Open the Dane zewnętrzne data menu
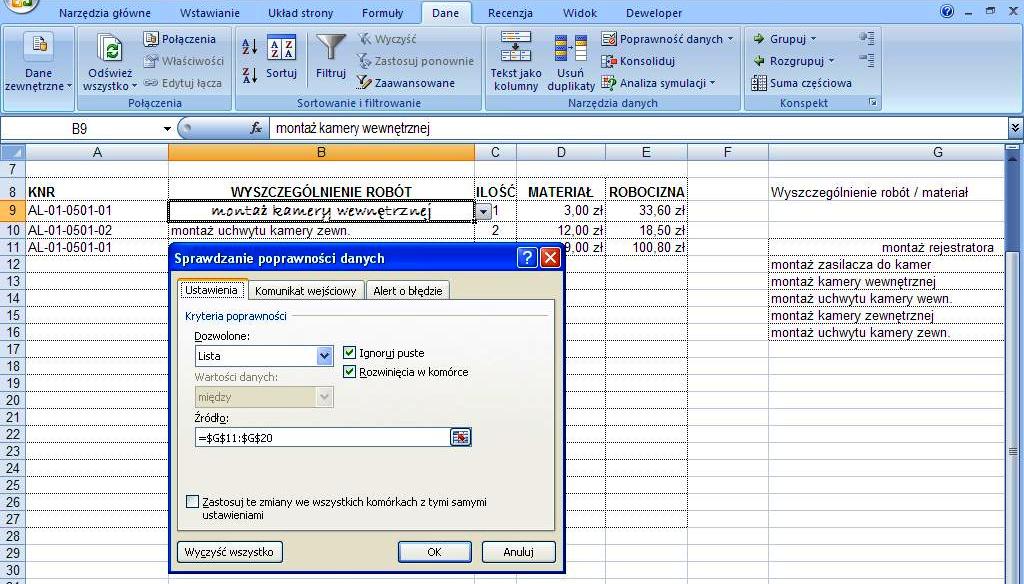The height and width of the screenshot is (584, 1024). click(39, 62)
